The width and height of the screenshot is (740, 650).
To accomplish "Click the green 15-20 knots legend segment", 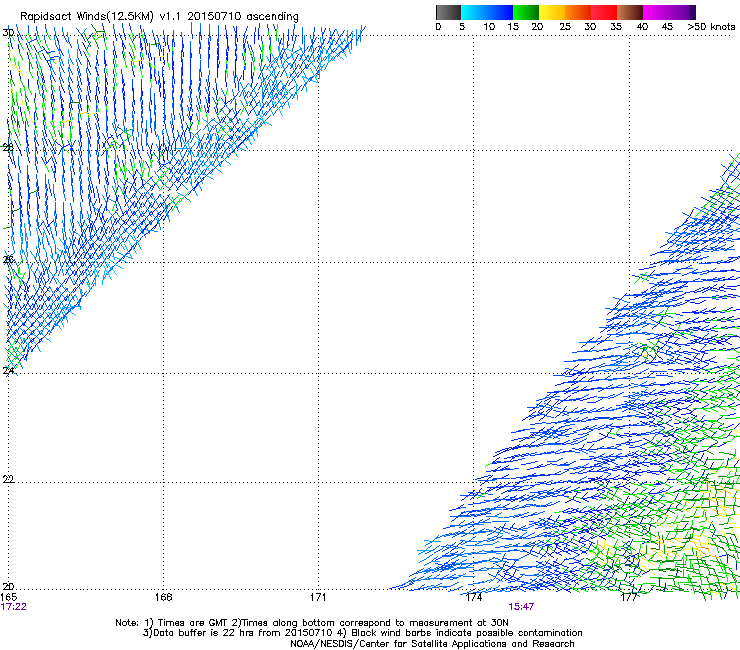I will coord(526,12).
